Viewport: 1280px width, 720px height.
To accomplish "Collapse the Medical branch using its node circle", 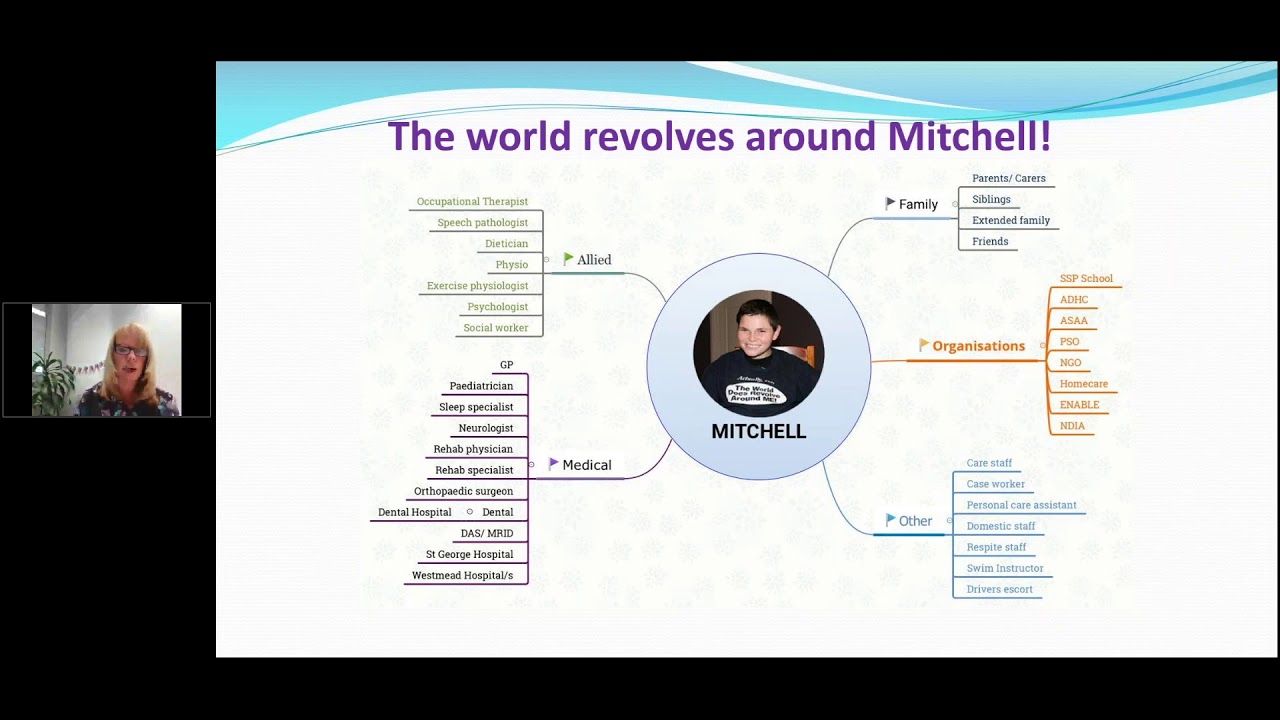I will click(x=531, y=465).
